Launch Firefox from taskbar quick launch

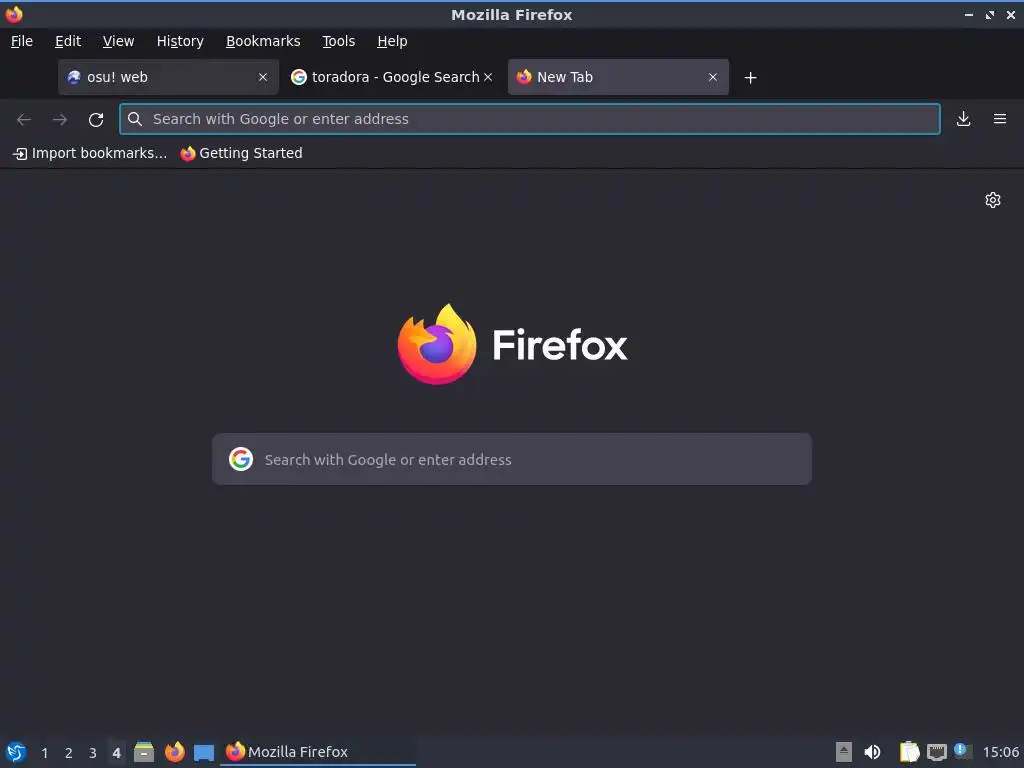pos(174,752)
